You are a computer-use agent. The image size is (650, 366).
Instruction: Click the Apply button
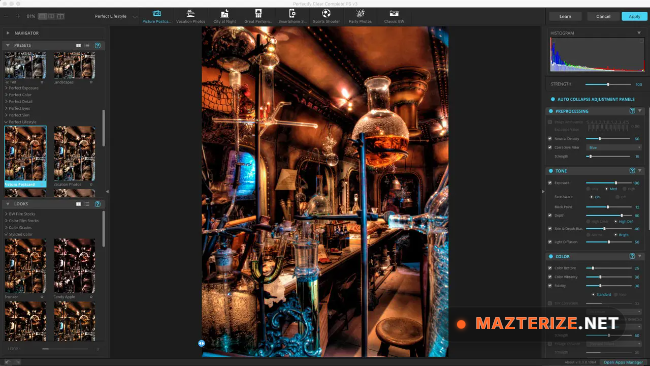pyautogui.click(x=634, y=17)
